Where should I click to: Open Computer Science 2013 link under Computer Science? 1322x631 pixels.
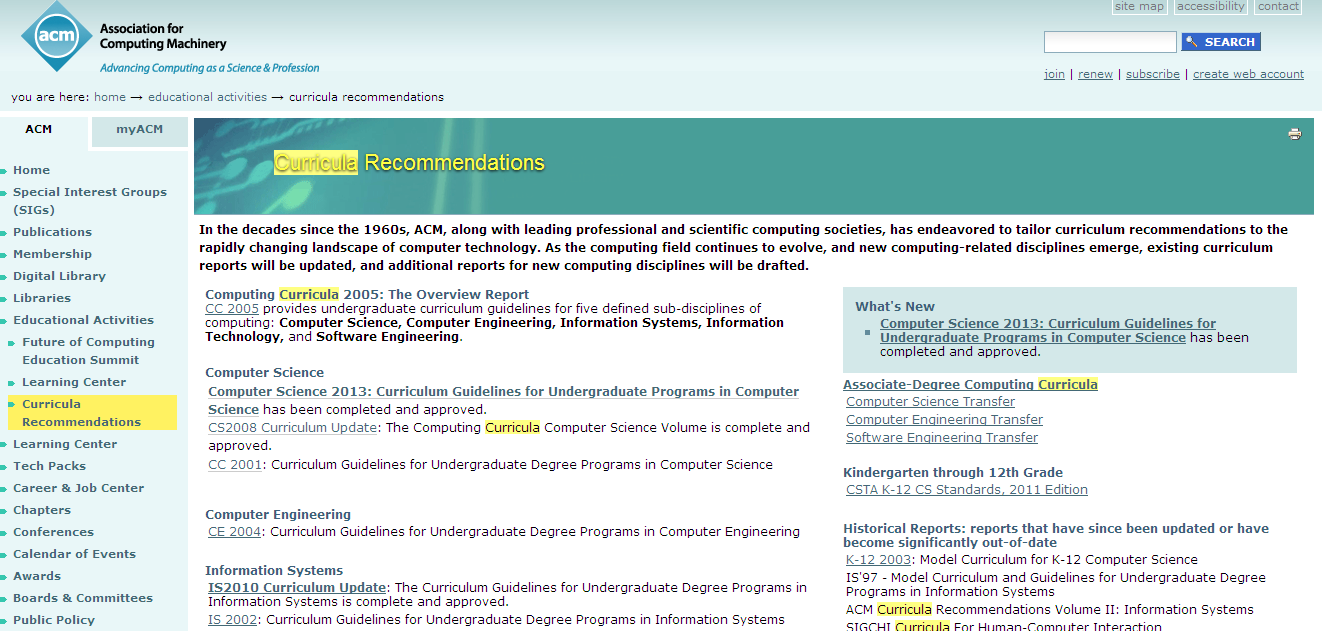point(503,400)
